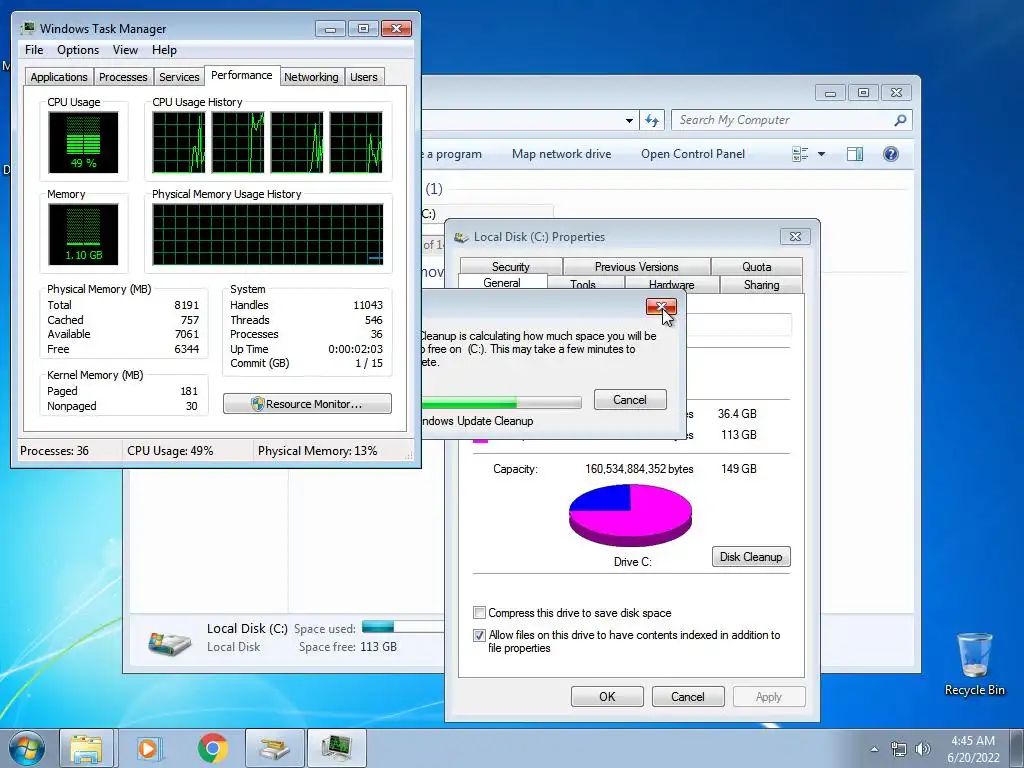Viewport: 1024px width, 768px height.
Task: Open the Security tab in Properties
Action: (511, 266)
